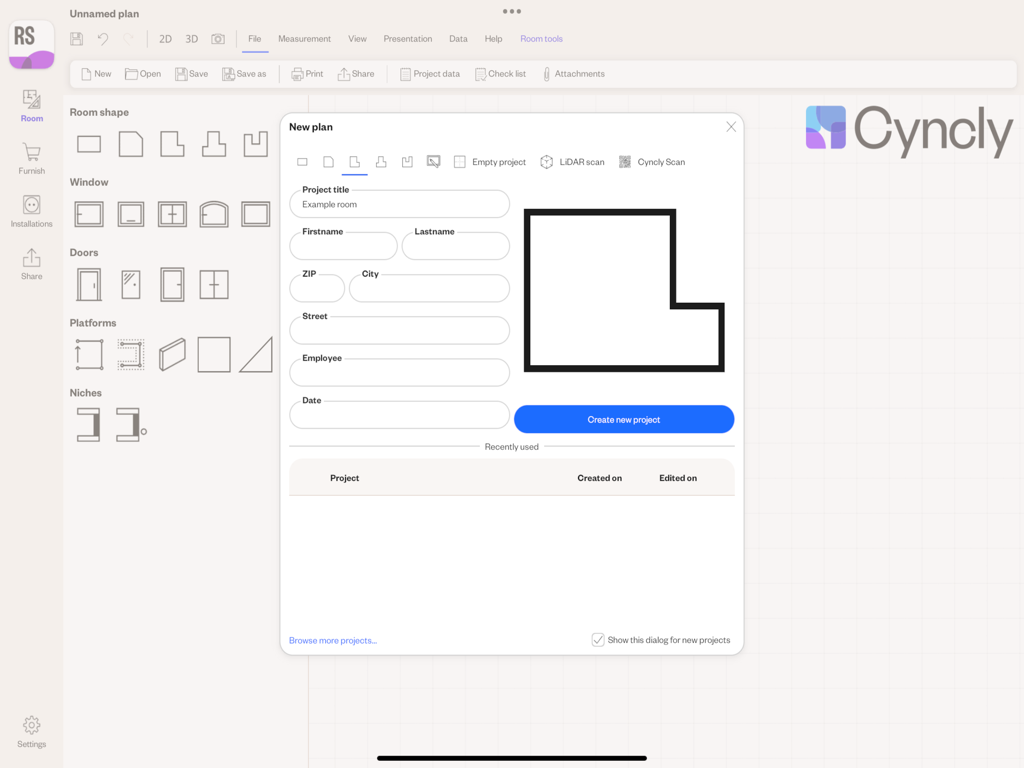Screen dimensions: 1024x768
Task: Click the Attachments toolbar icon
Action: coord(573,73)
